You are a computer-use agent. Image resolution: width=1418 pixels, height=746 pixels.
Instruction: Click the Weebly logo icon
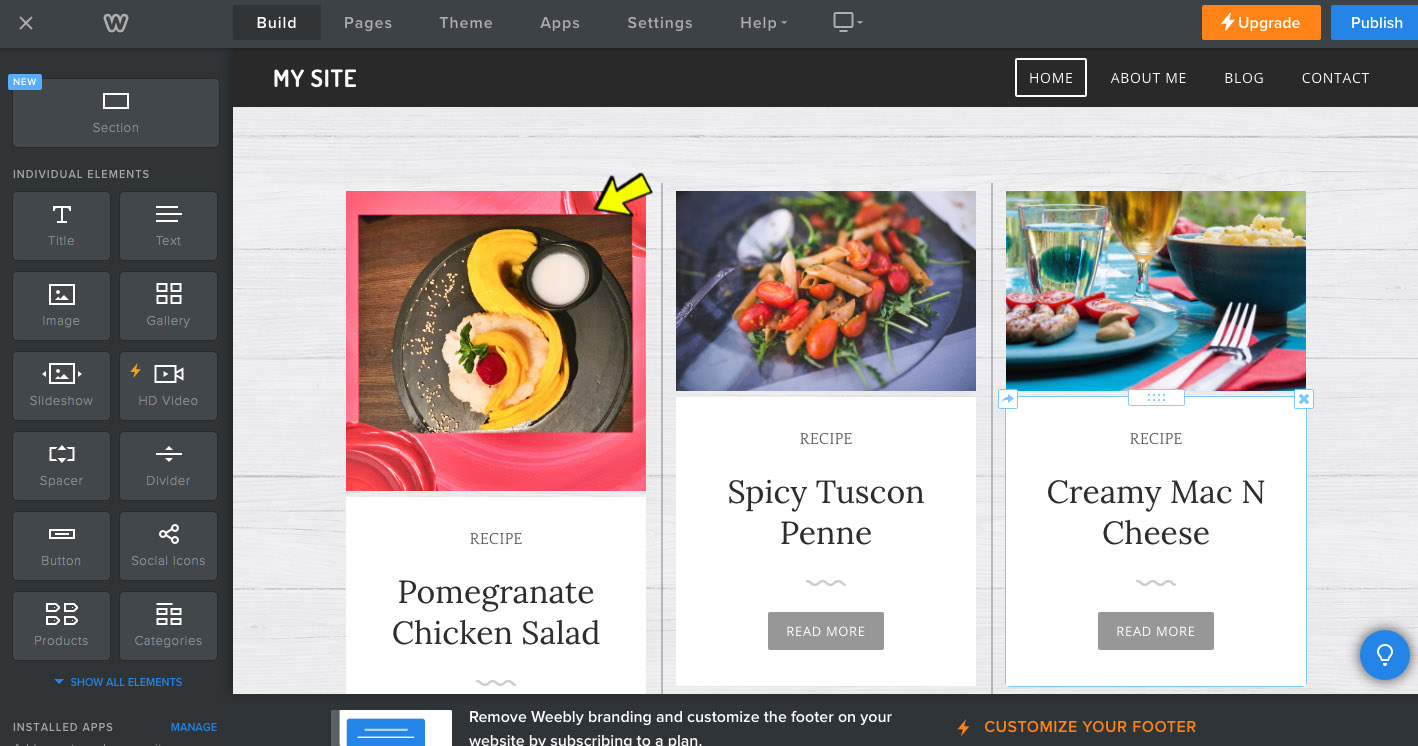[114, 23]
